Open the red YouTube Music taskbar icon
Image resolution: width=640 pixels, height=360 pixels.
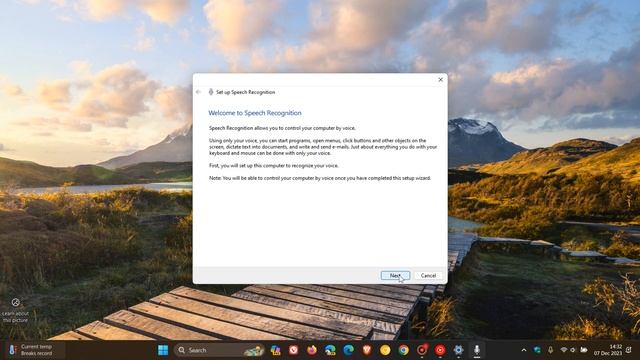[440, 350]
